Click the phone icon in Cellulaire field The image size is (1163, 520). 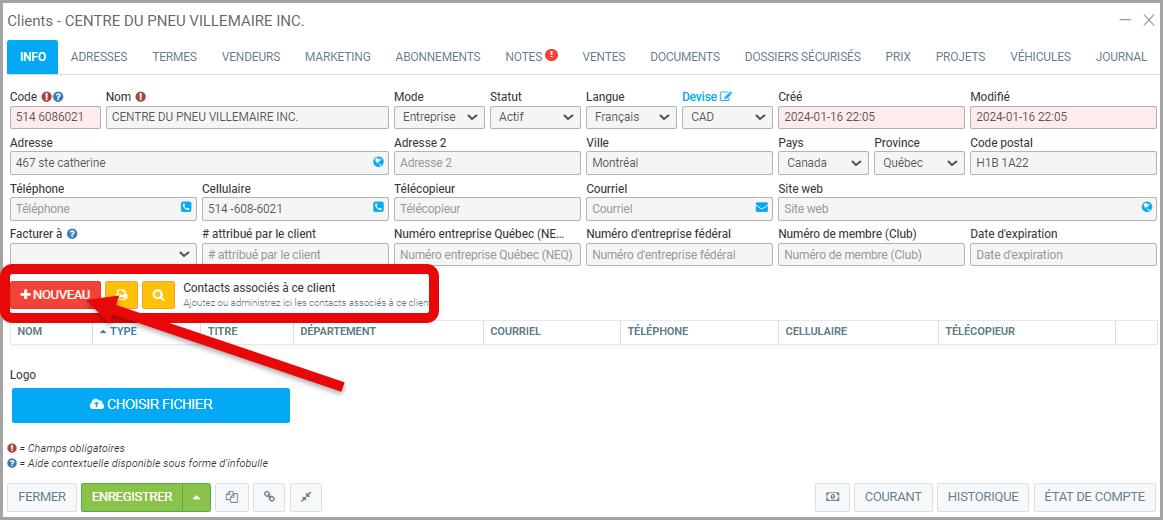[379, 208]
